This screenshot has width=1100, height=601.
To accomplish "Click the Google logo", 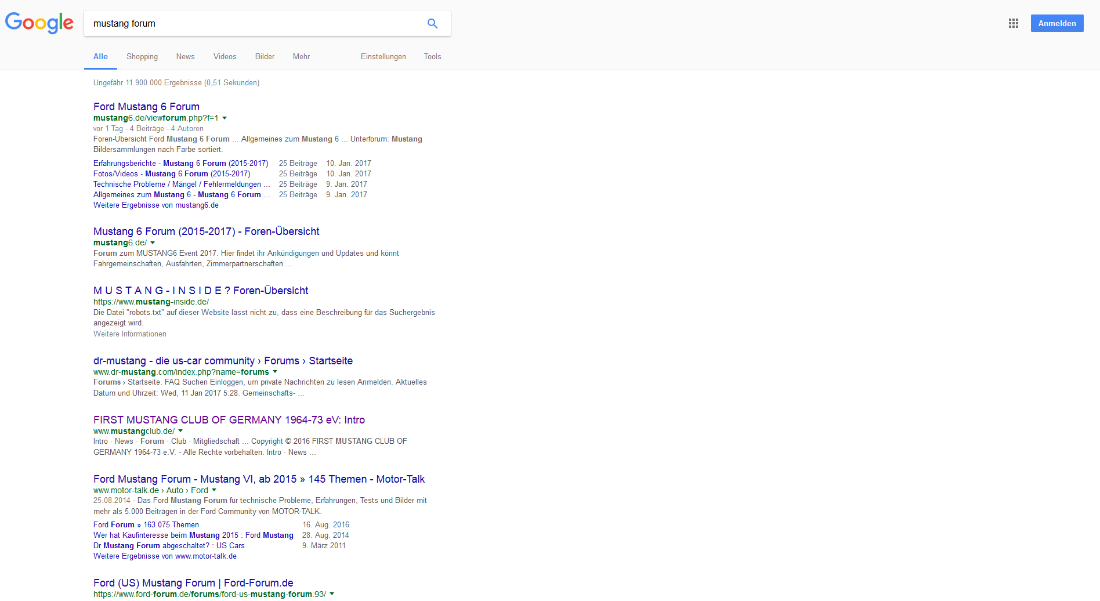I will coord(39,23).
